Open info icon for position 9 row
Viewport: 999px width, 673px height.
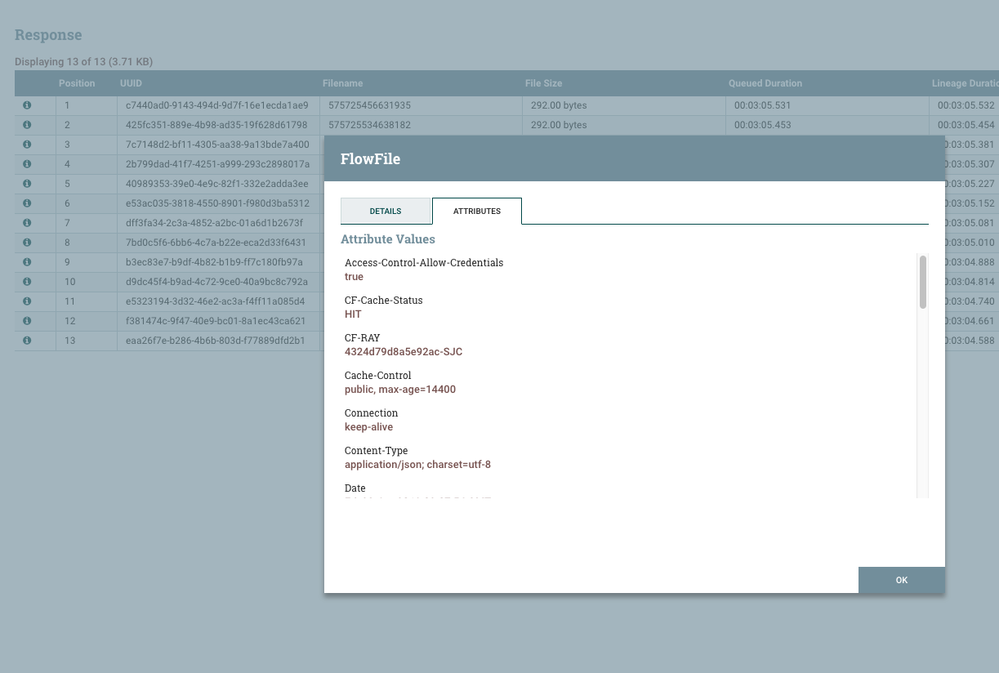click(27, 262)
